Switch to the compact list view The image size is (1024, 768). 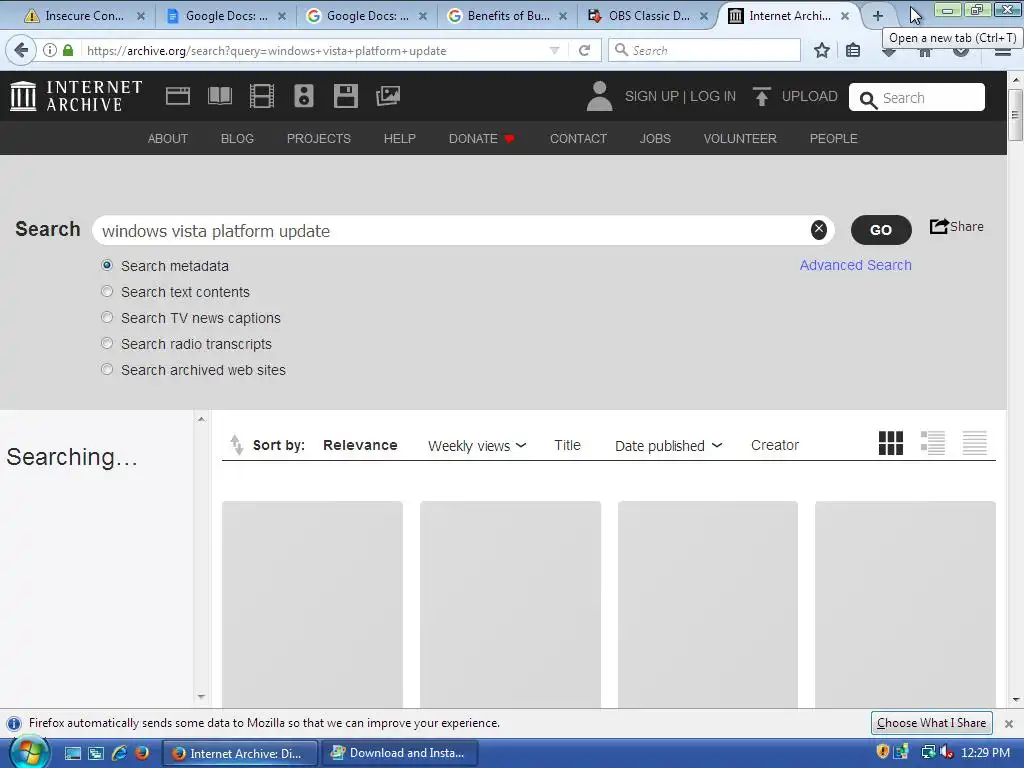pos(974,443)
